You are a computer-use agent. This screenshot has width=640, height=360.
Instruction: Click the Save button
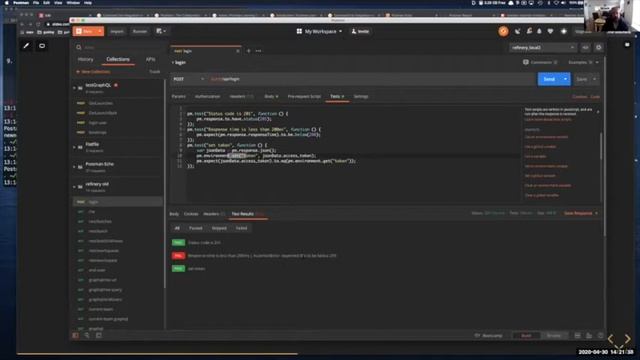point(582,79)
